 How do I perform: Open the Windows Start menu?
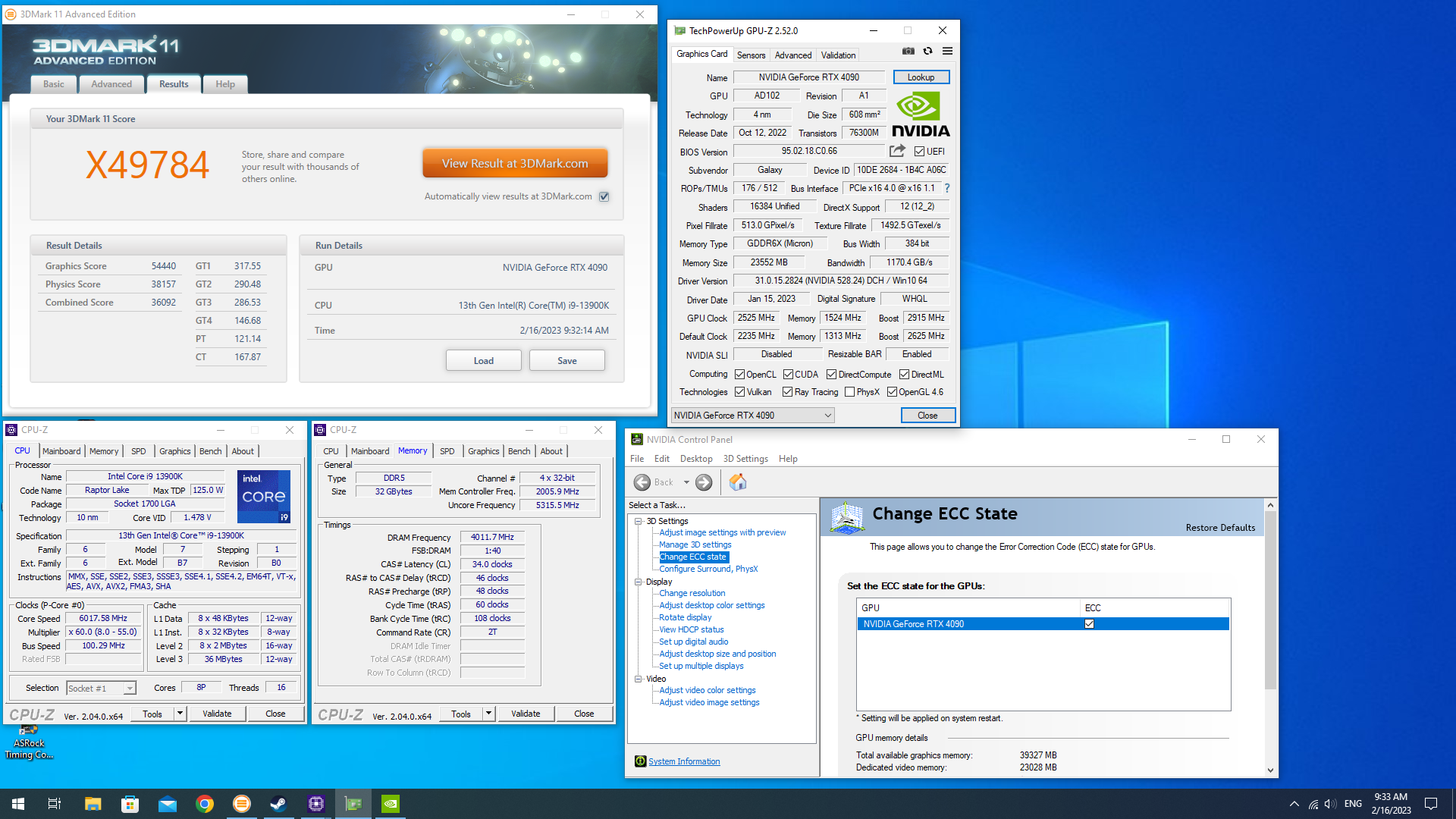click(x=18, y=804)
